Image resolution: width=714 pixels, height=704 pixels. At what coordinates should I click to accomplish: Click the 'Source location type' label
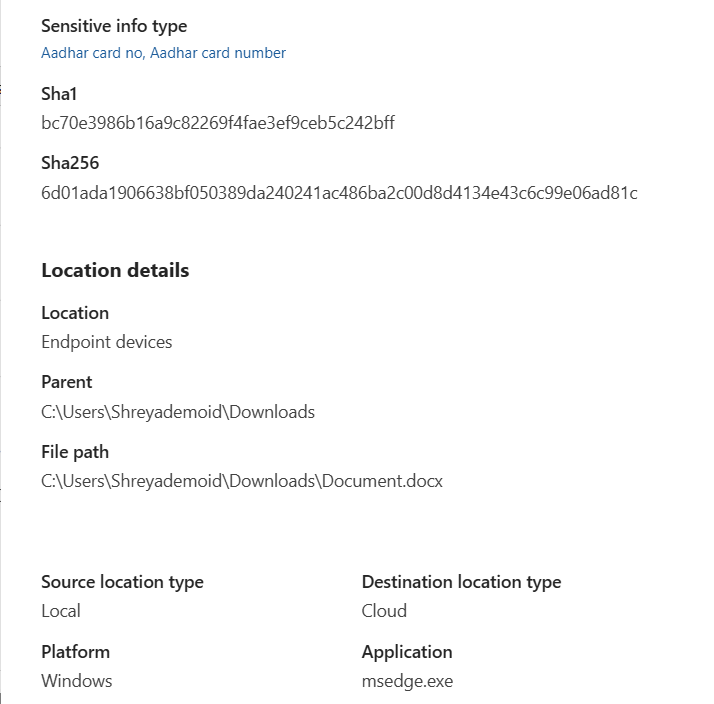122,582
